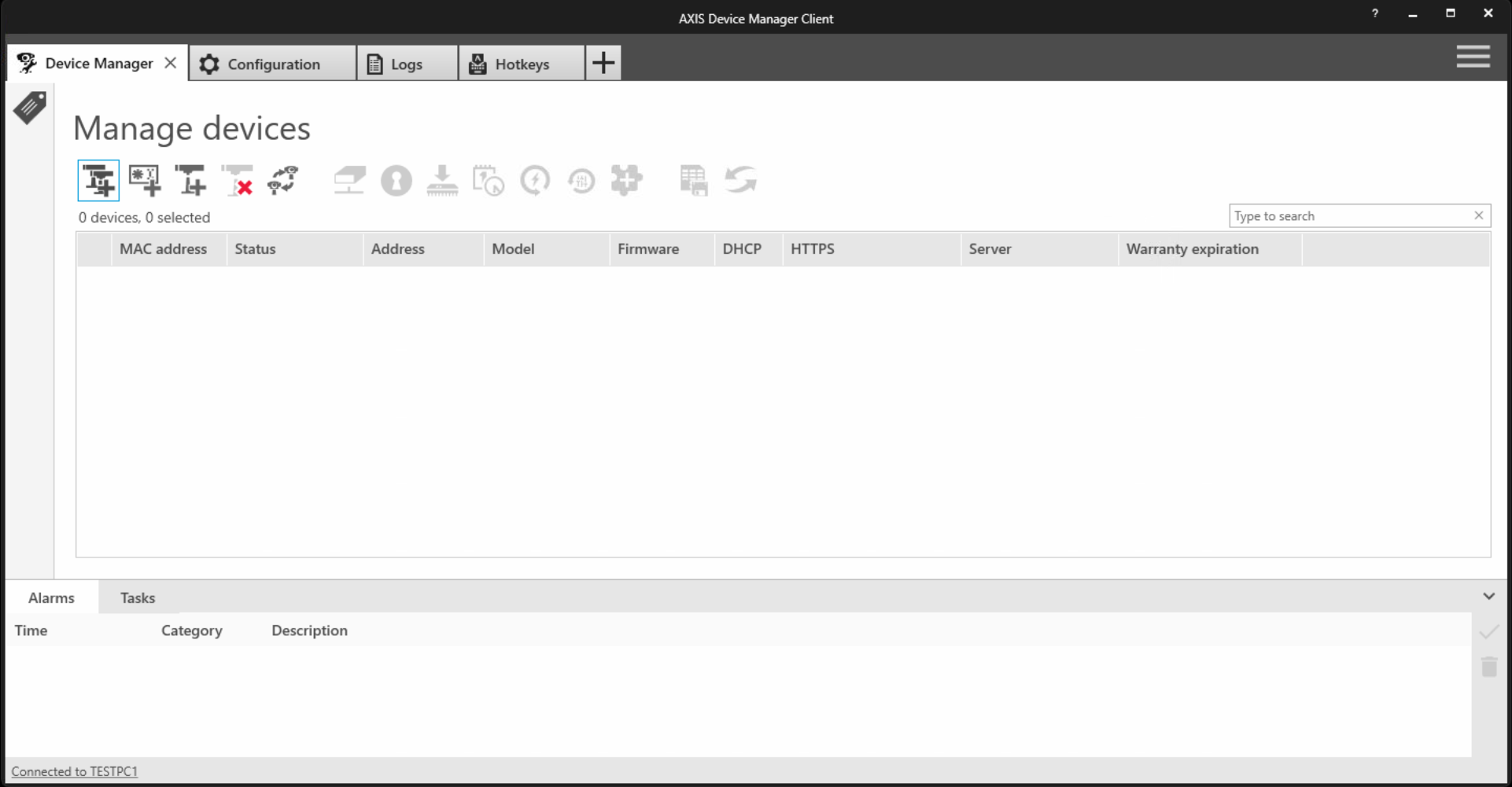
Task: Click the Install application puzzle icon
Action: (627, 180)
